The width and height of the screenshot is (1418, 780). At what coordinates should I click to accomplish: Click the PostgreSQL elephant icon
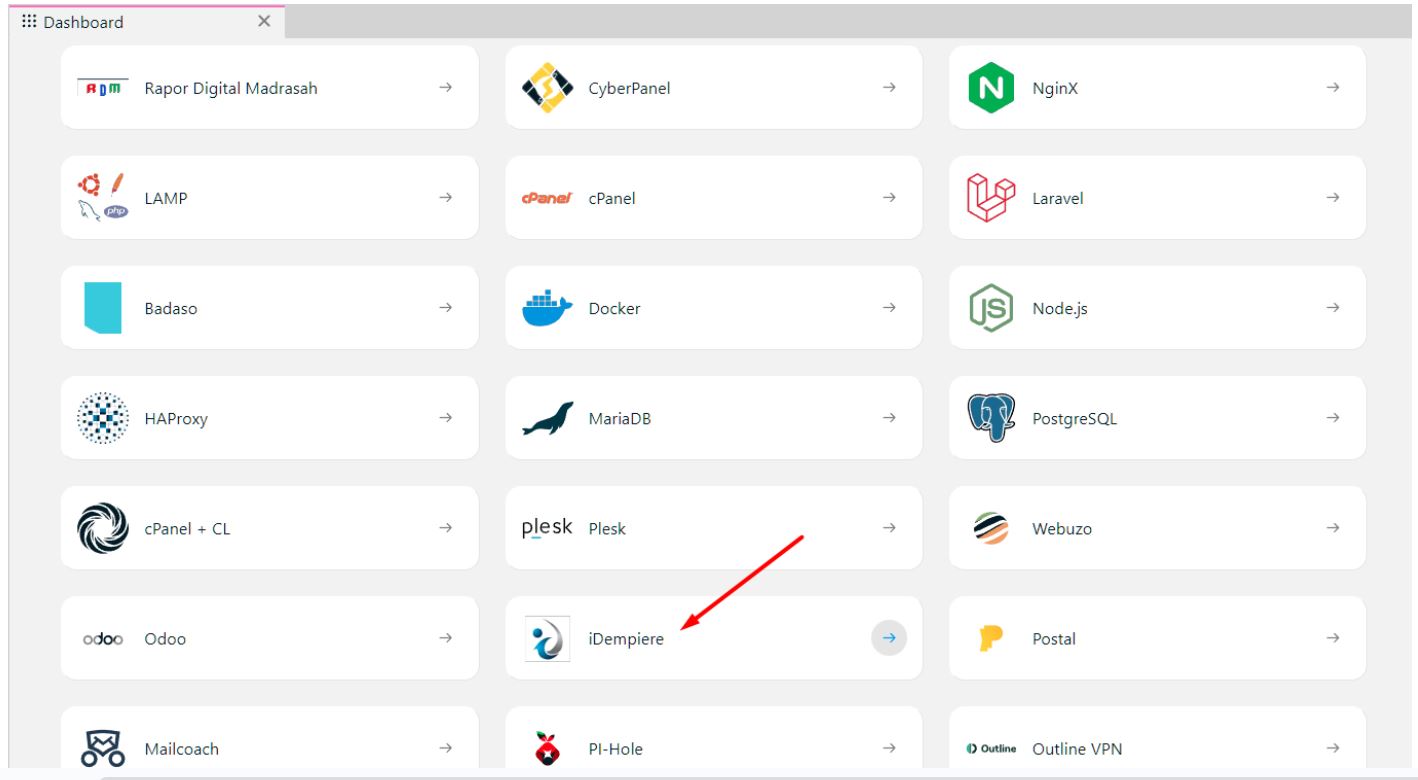[991, 418]
